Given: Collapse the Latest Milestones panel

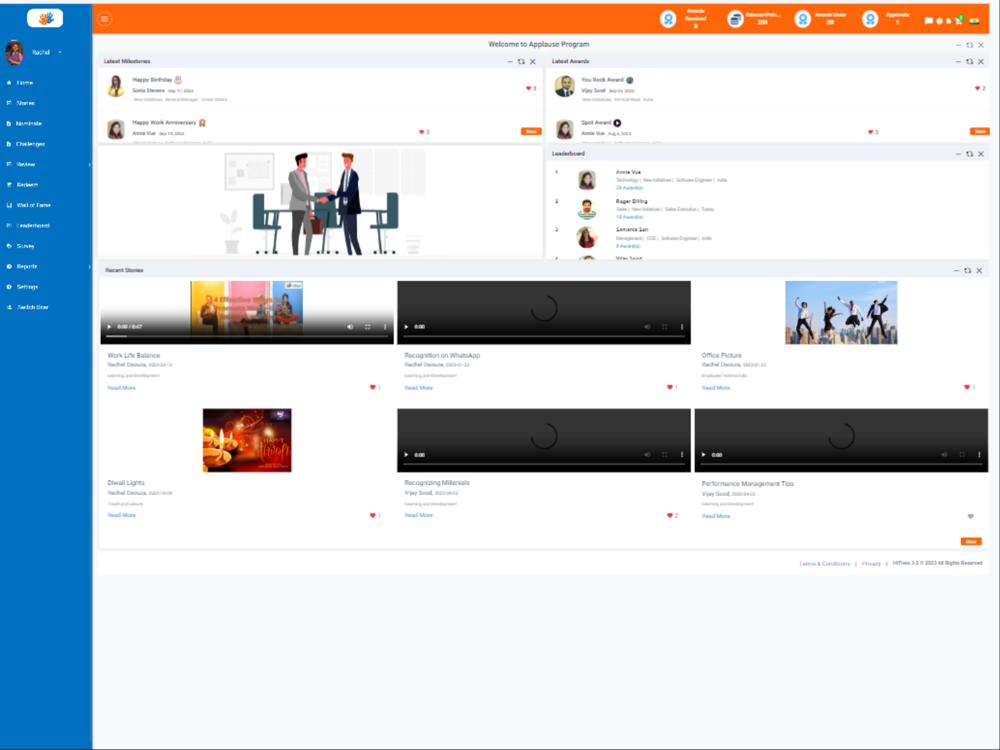Looking at the screenshot, I should click(510, 62).
